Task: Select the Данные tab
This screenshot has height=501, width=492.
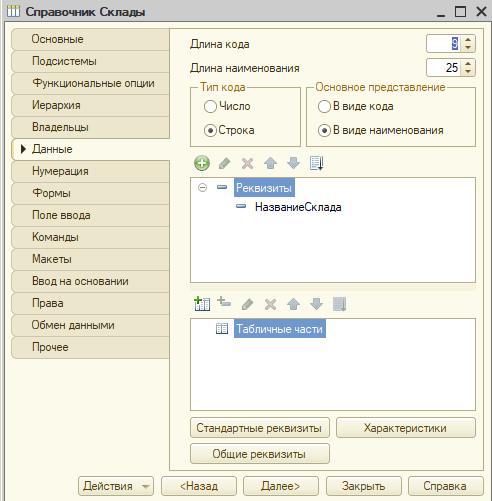Action: click(90, 149)
